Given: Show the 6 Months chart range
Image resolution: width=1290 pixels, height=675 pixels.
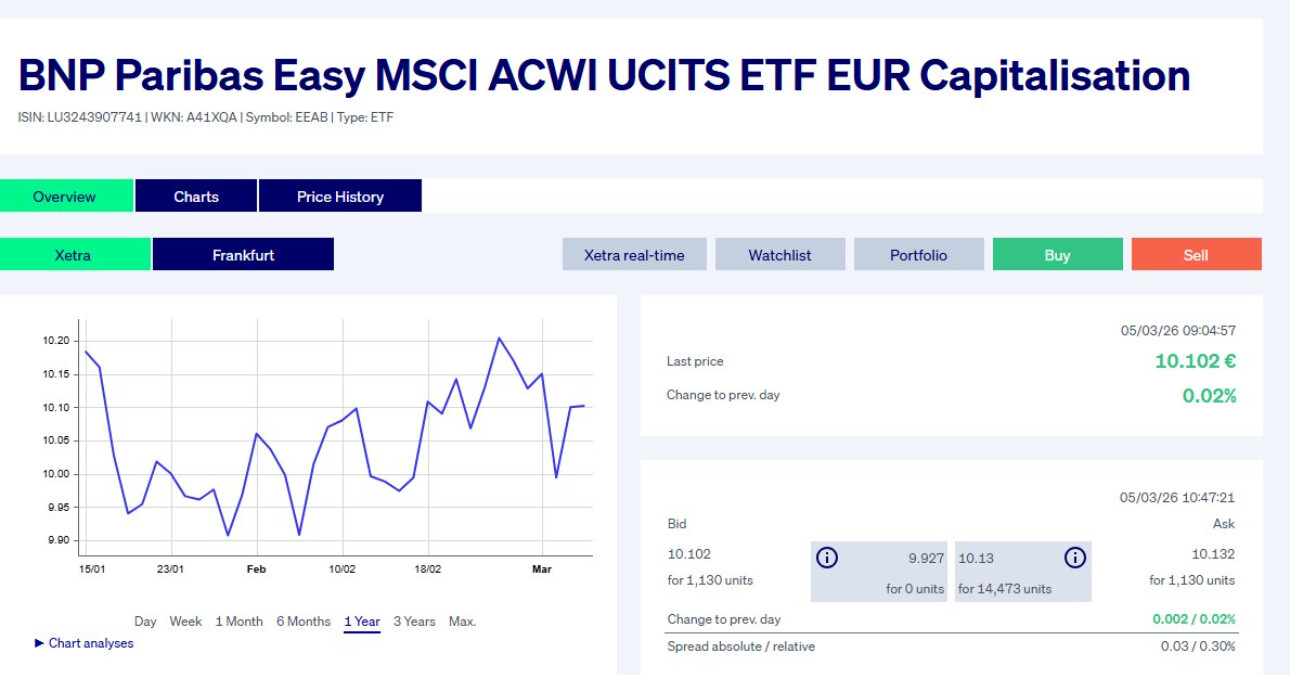Looking at the screenshot, I should click(x=303, y=621).
